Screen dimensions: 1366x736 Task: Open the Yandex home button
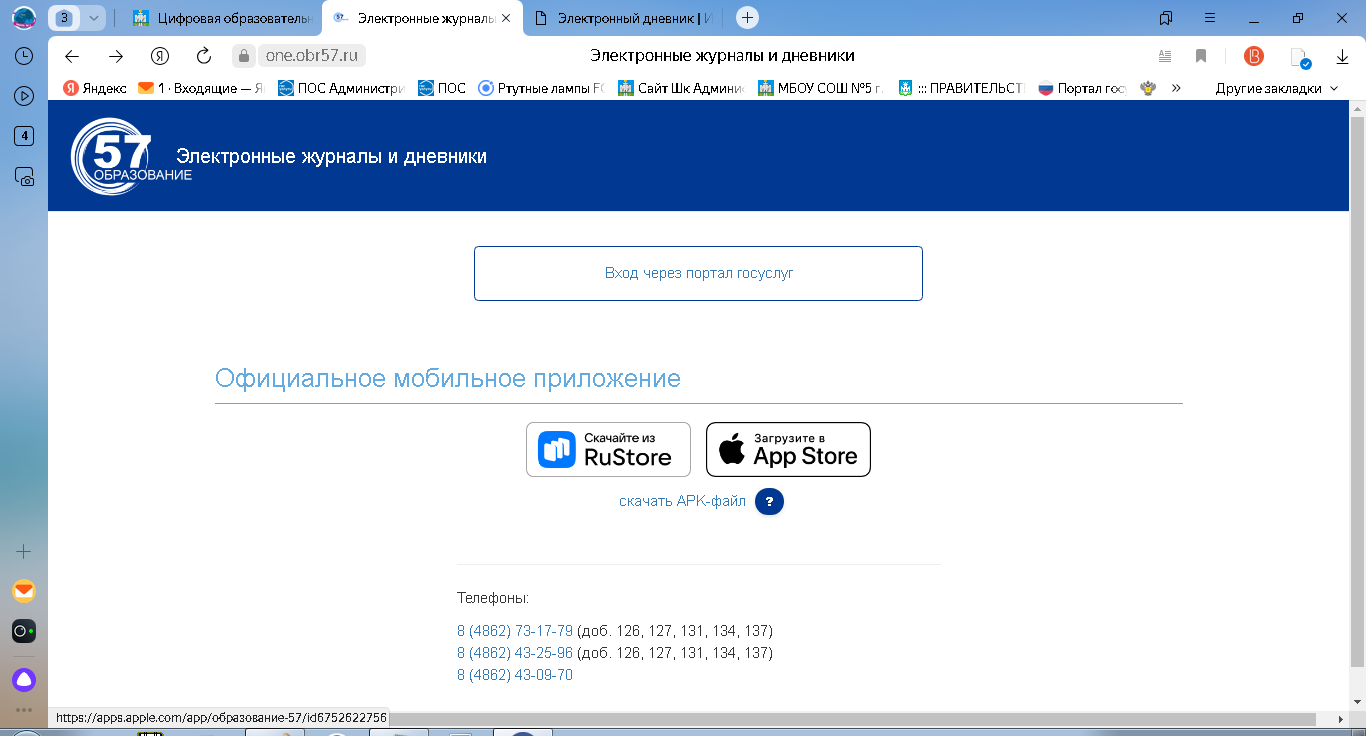pyautogui.click(x=159, y=56)
